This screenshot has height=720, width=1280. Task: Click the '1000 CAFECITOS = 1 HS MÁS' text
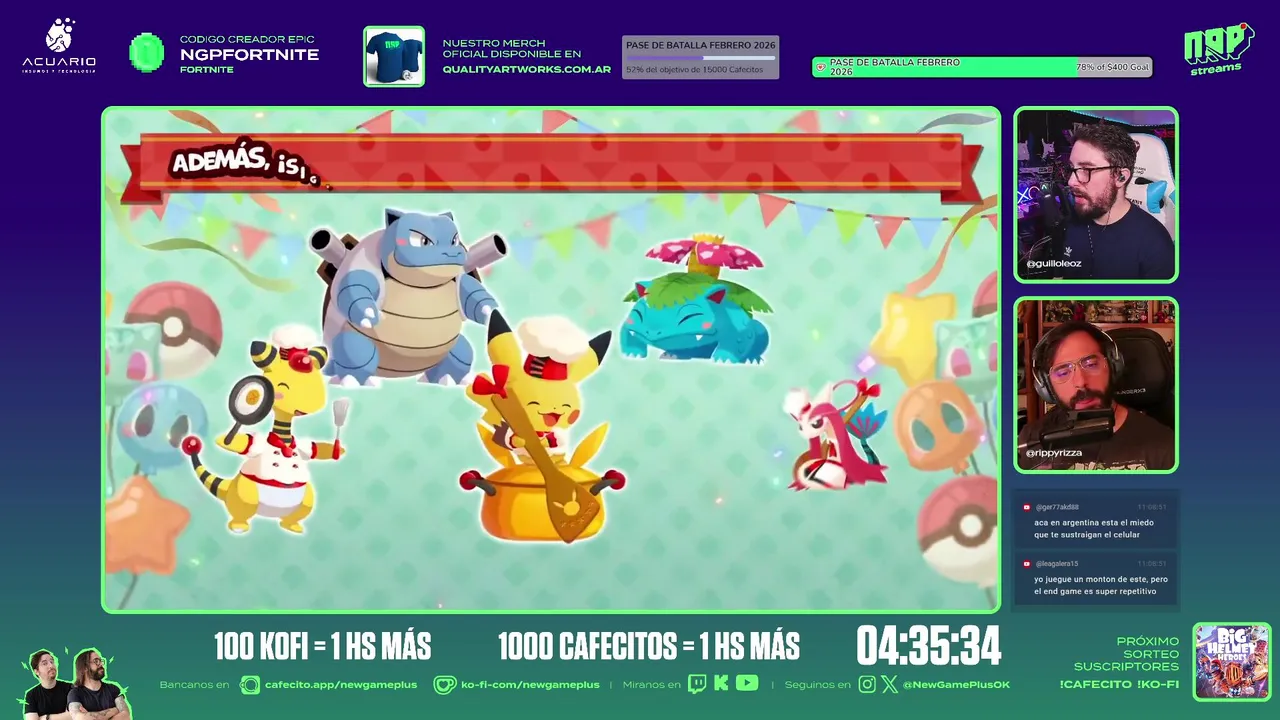649,647
